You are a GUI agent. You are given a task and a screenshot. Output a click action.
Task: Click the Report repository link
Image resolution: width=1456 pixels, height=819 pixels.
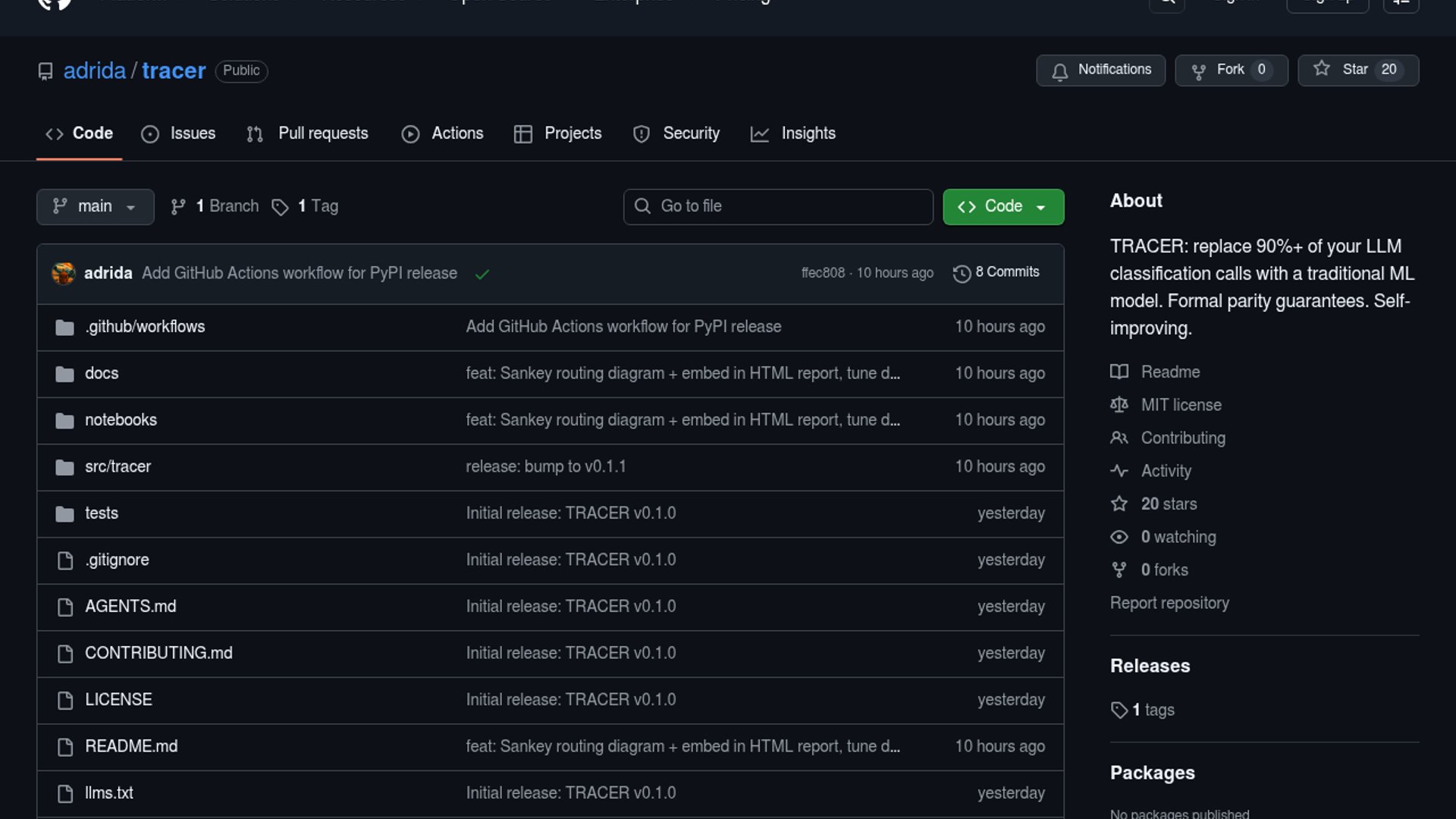(x=1169, y=603)
